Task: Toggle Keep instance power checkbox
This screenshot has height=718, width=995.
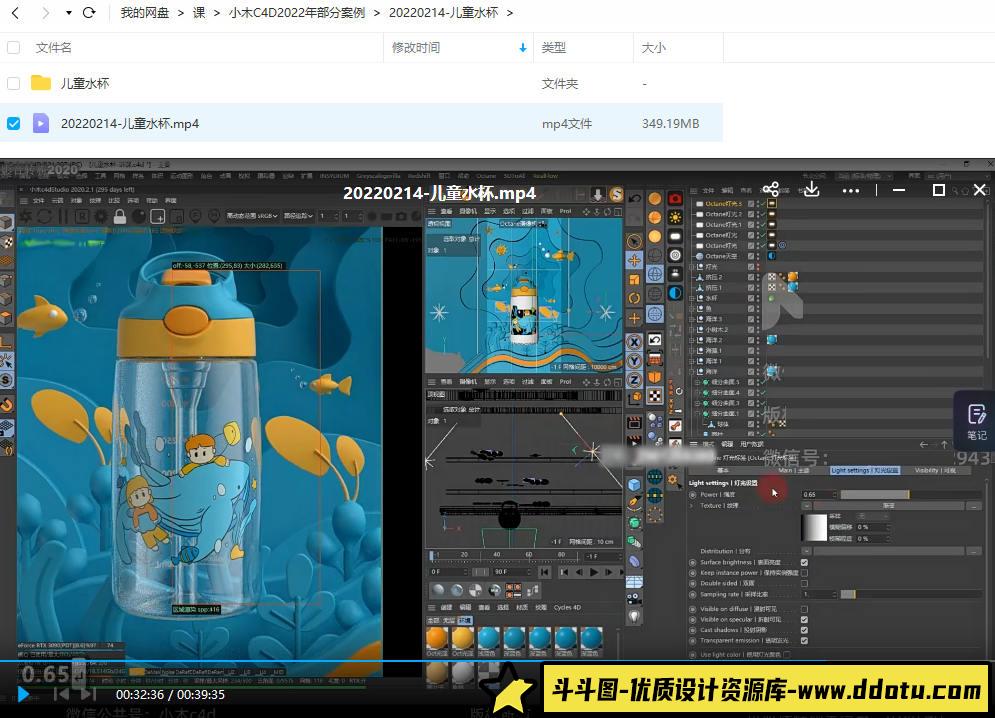Action: (x=805, y=573)
